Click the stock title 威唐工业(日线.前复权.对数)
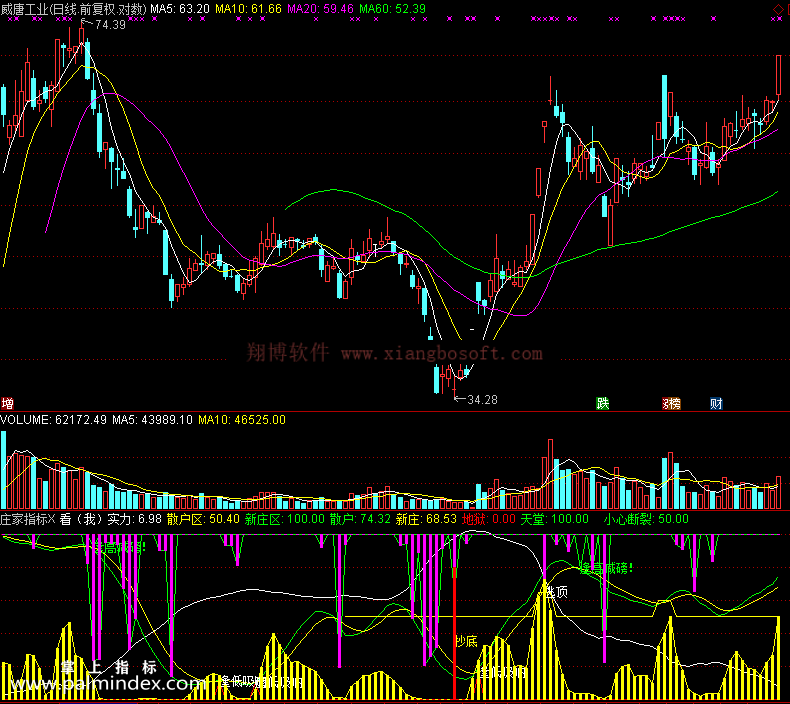 pos(74,9)
